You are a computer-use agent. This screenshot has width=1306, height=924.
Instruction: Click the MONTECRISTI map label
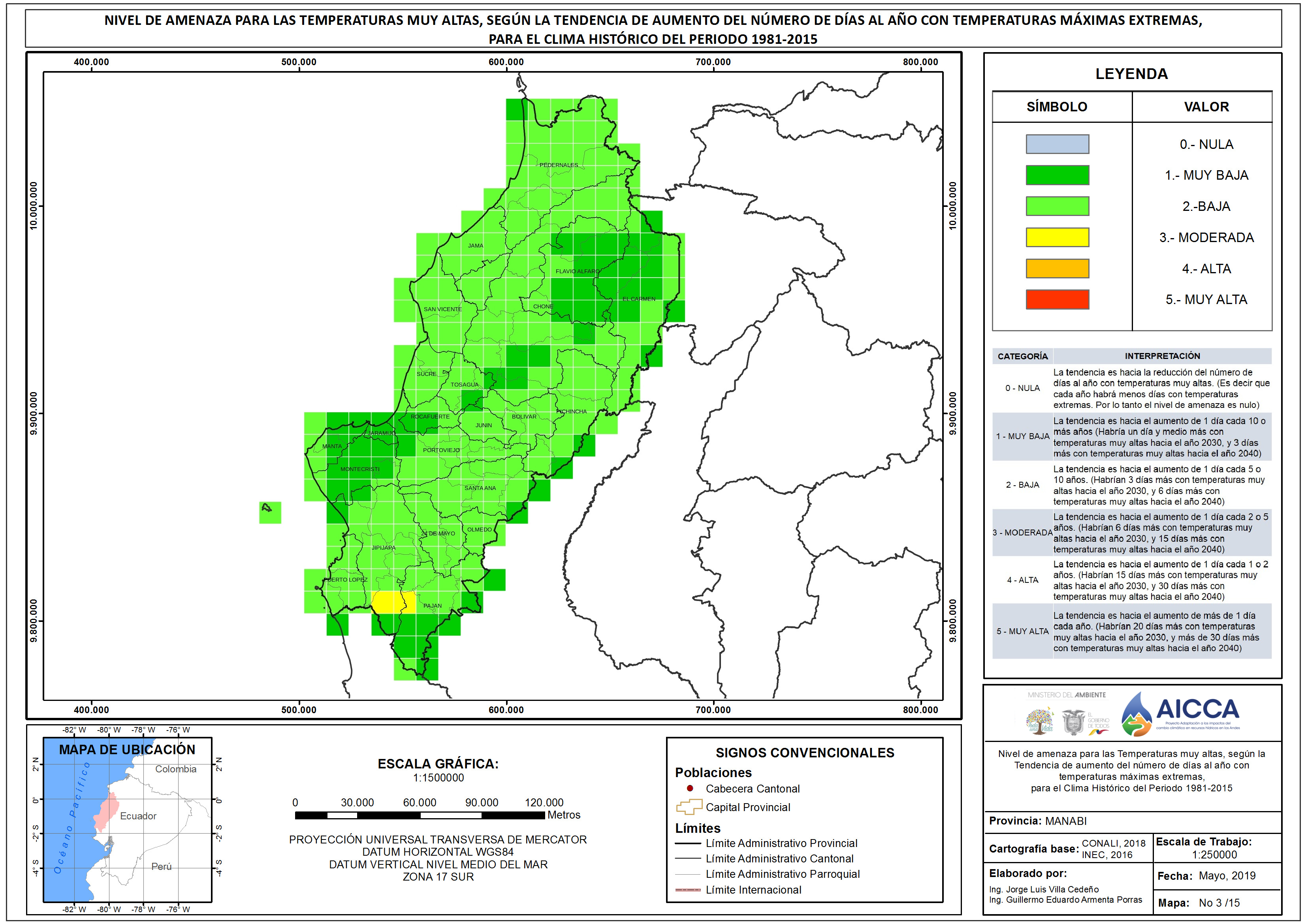(359, 470)
